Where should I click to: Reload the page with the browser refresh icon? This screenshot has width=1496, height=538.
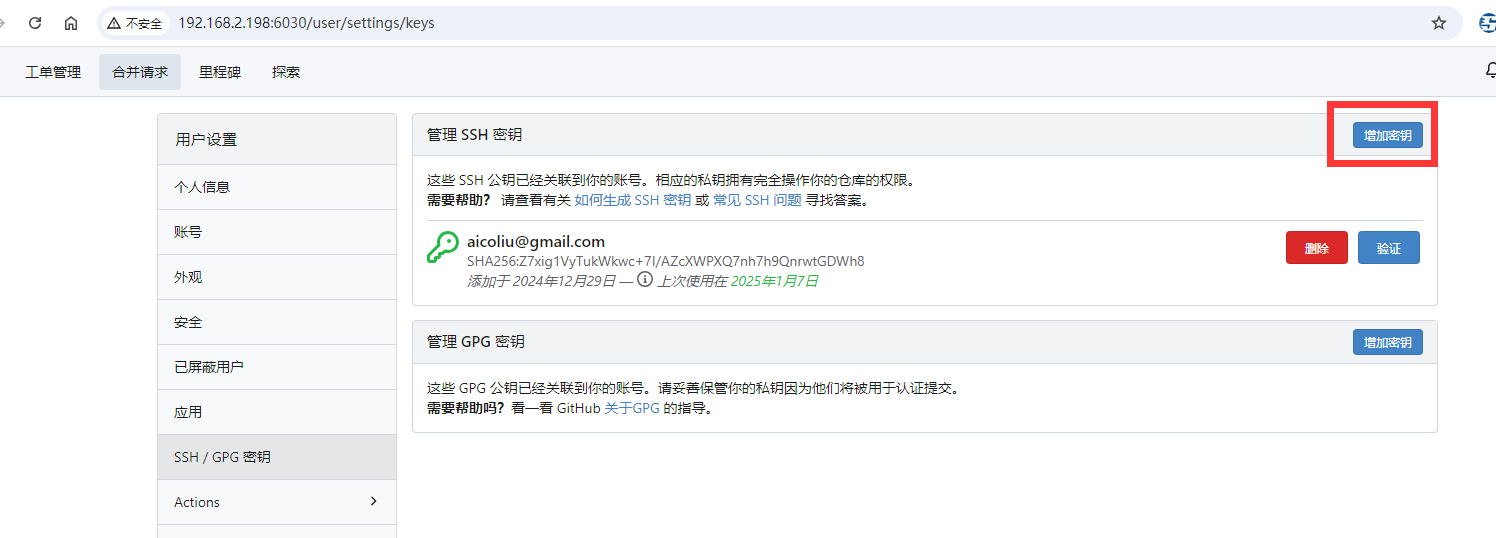pos(35,23)
